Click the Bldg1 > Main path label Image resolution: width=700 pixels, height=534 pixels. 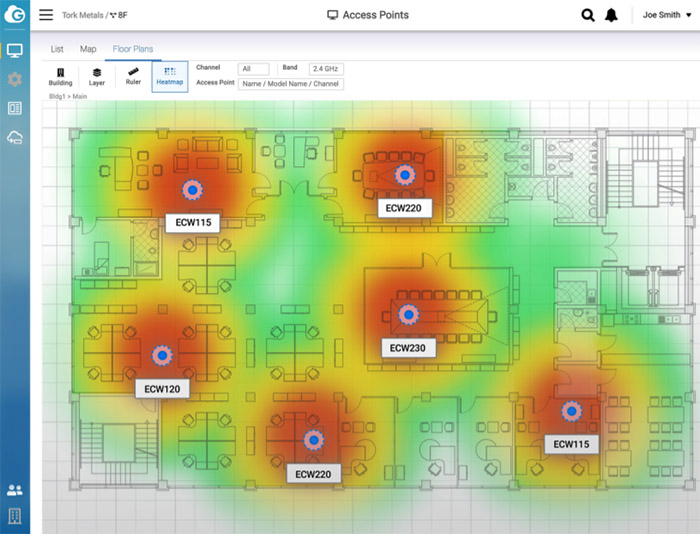tap(68, 96)
